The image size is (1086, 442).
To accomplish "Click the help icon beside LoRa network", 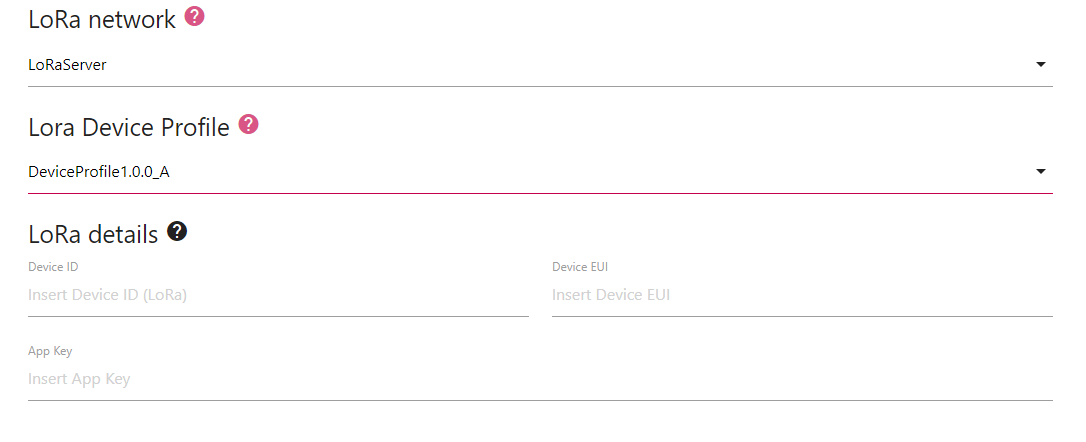I will [x=195, y=17].
